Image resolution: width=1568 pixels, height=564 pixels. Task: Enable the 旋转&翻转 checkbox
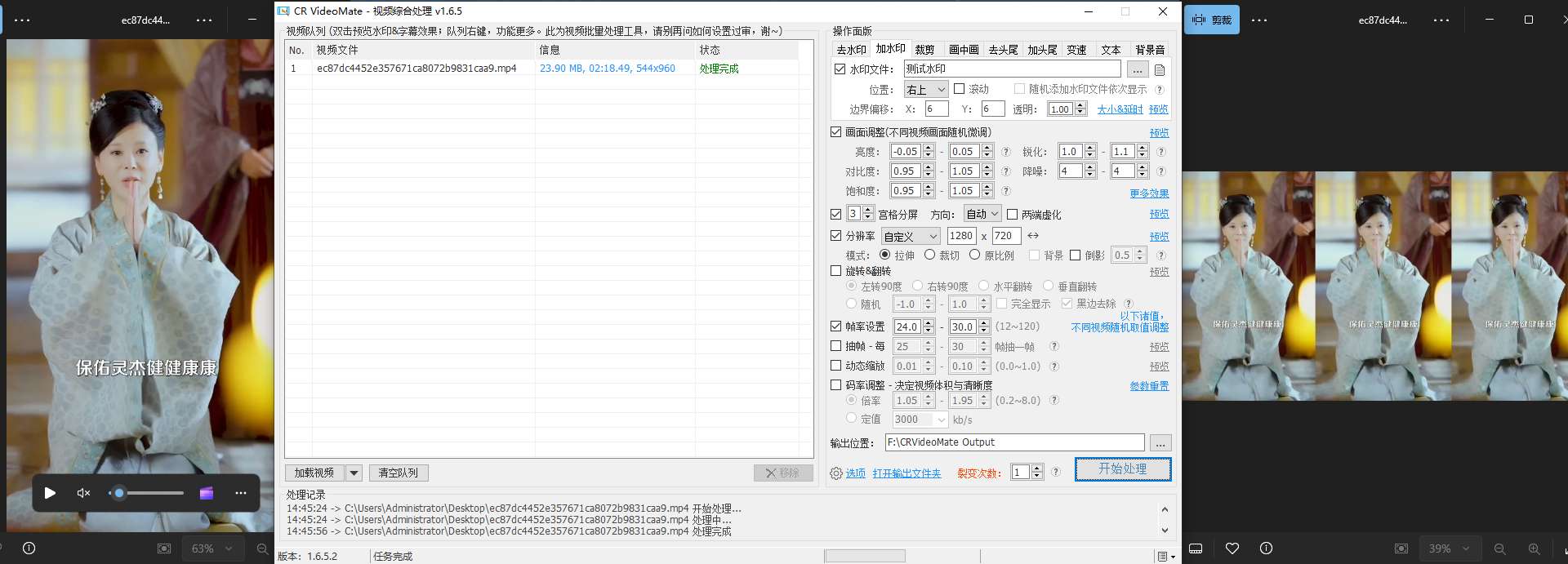[836, 270]
